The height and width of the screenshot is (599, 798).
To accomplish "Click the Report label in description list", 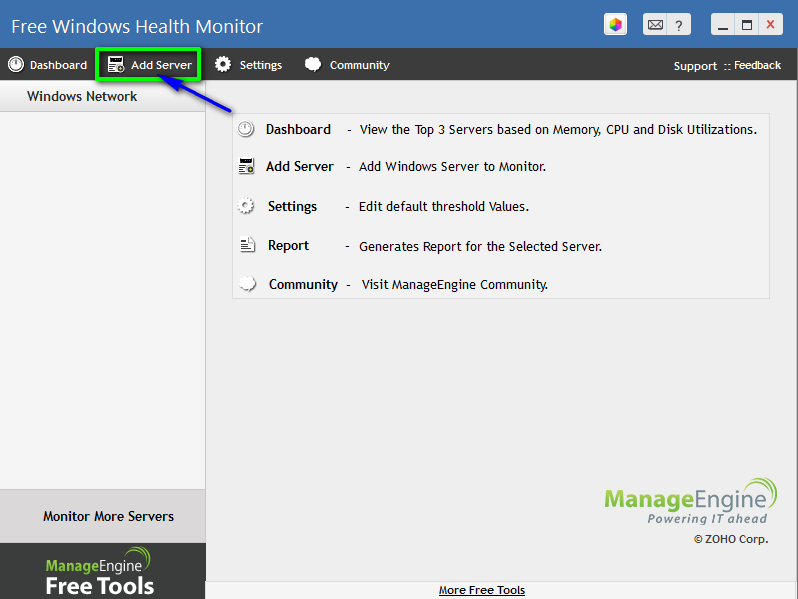I will (288, 245).
